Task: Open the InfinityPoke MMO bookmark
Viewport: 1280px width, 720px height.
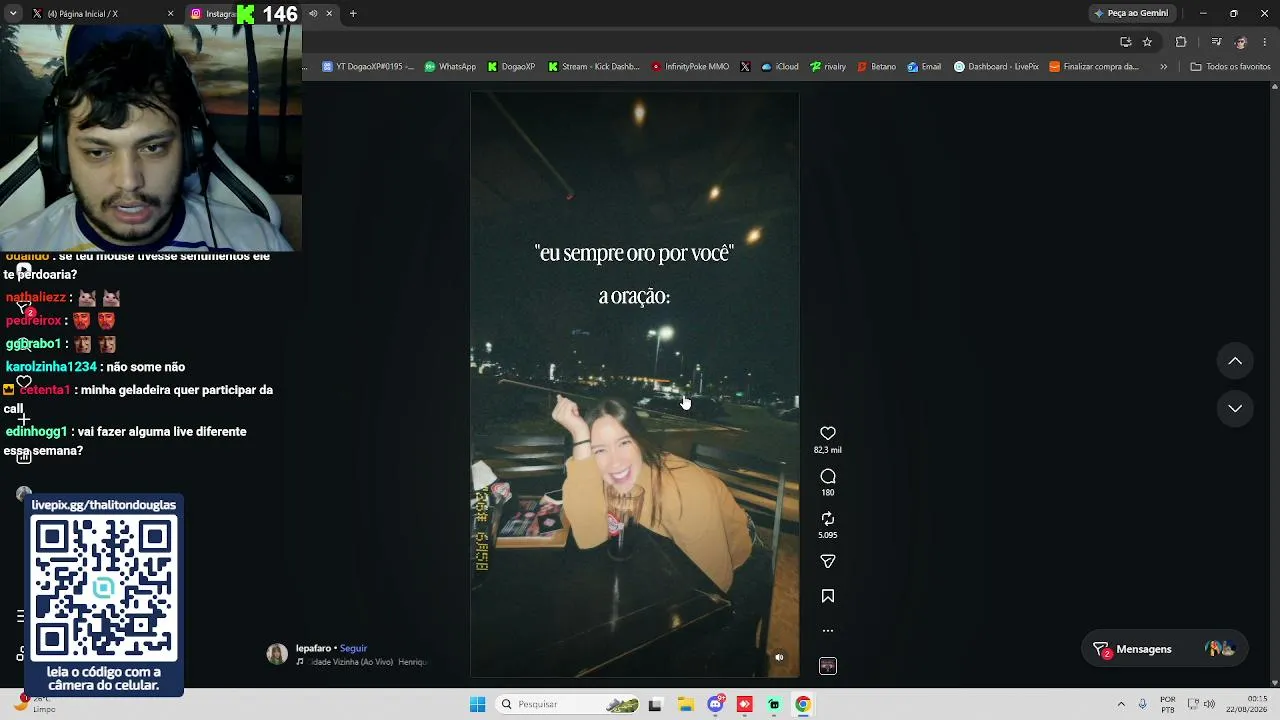Action: pos(690,67)
